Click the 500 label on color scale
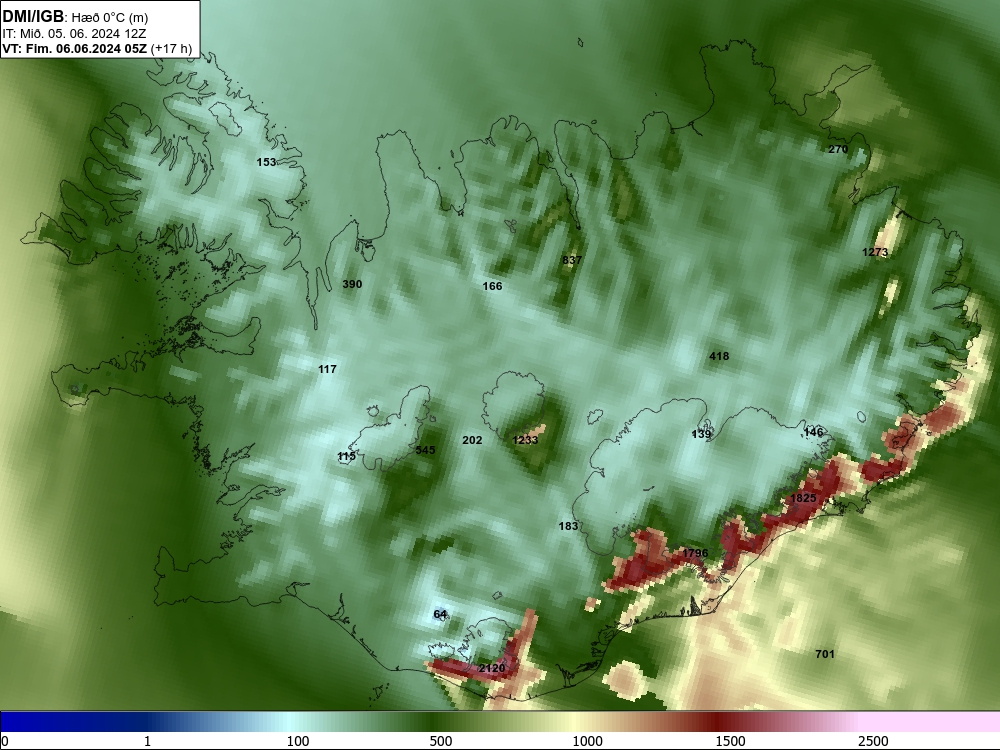Viewport: 1000px width, 750px height. (441, 741)
